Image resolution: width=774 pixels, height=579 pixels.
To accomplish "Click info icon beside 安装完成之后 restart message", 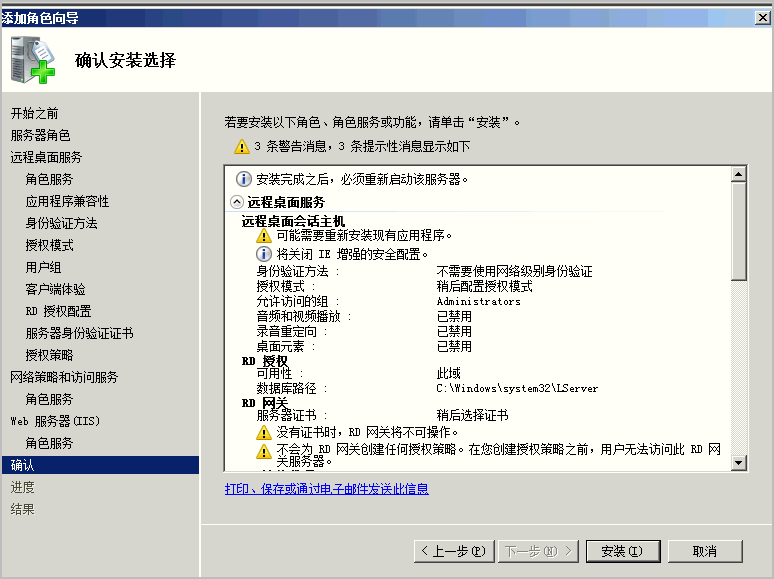I will point(243,179).
